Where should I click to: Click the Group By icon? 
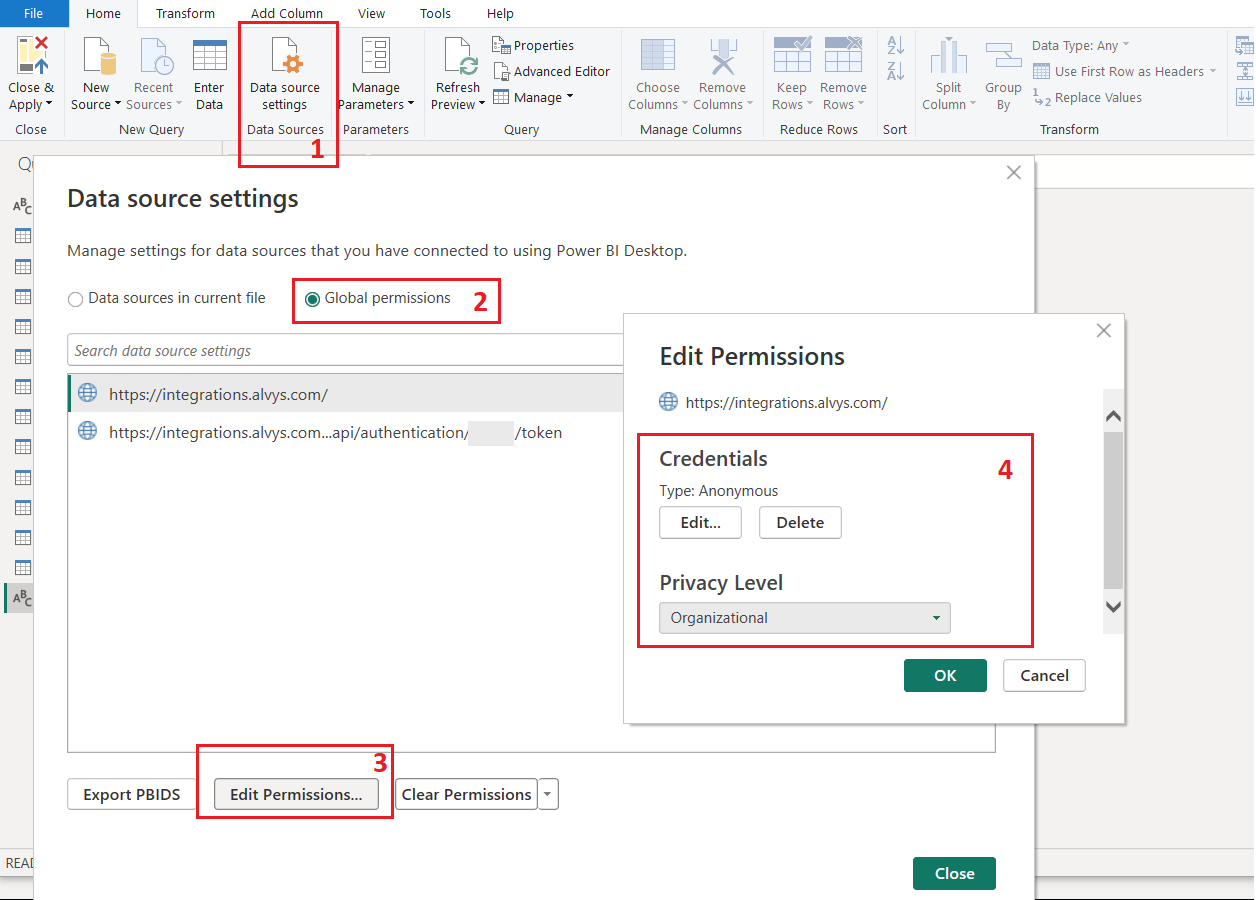(1003, 56)
